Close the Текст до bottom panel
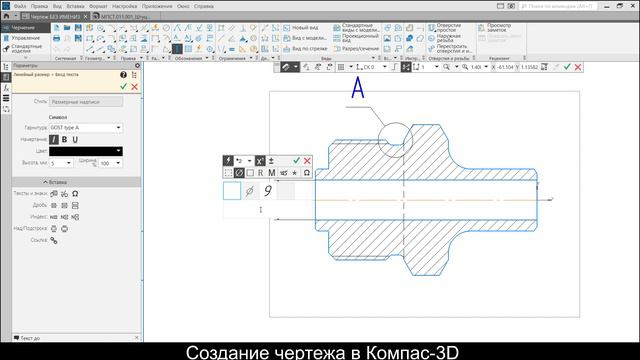The height and width of the screenshot is (360, 640). tap(137, 338)
